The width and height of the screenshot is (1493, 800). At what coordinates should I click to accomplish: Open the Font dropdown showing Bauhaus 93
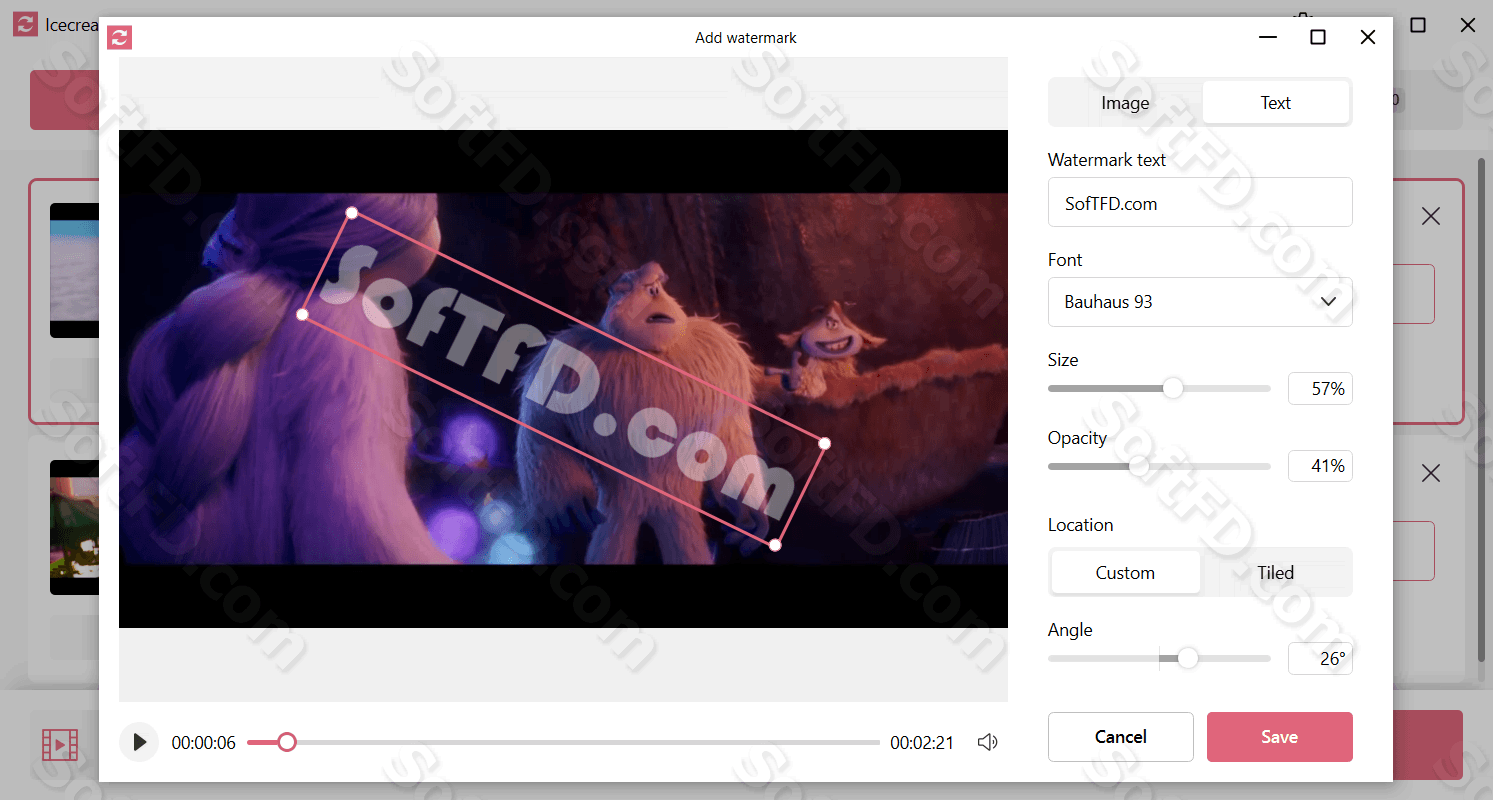(x=1200, y=302)
